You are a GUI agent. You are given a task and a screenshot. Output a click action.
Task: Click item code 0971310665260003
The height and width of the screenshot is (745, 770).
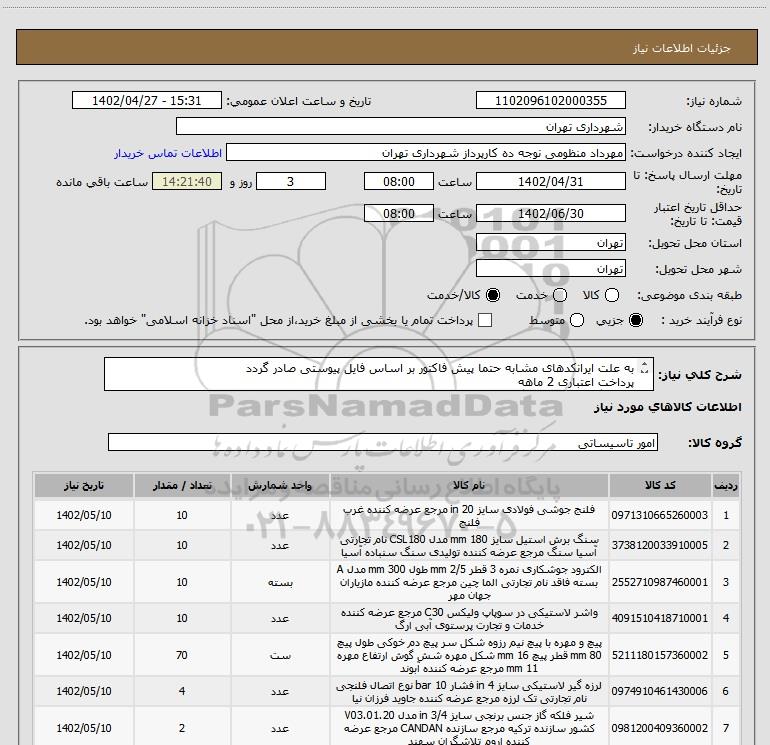click(x=660, y=515)
